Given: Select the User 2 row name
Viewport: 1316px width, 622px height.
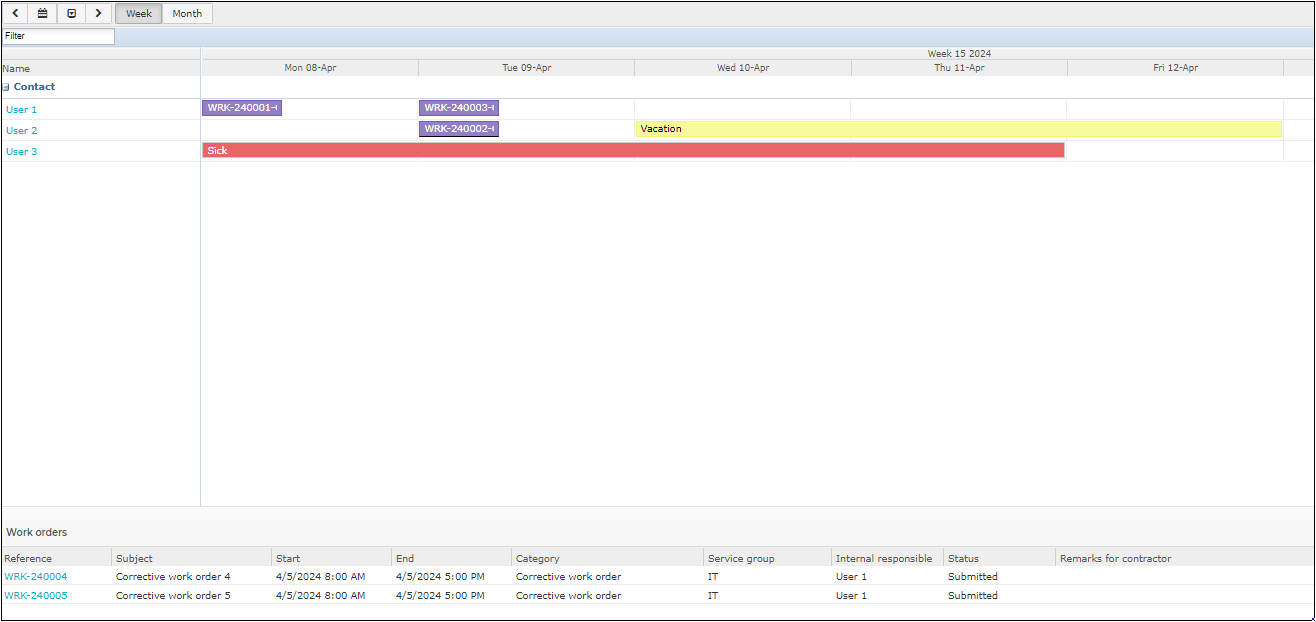Looking at the screenshot, I should click(x=21, y=131).
